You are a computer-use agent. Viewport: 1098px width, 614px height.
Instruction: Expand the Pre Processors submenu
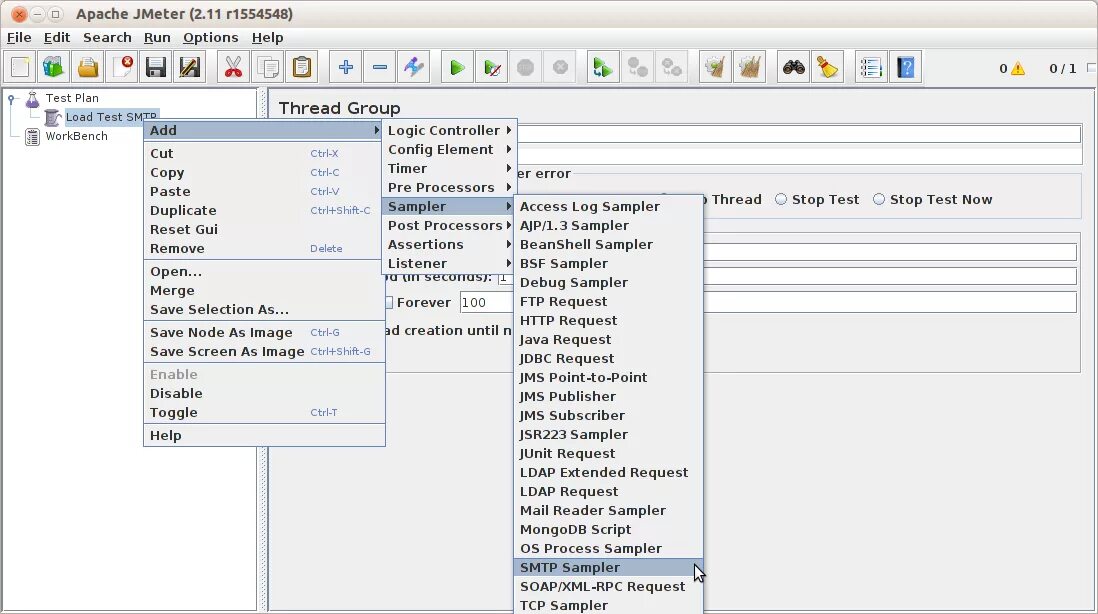tap(449, 187)
